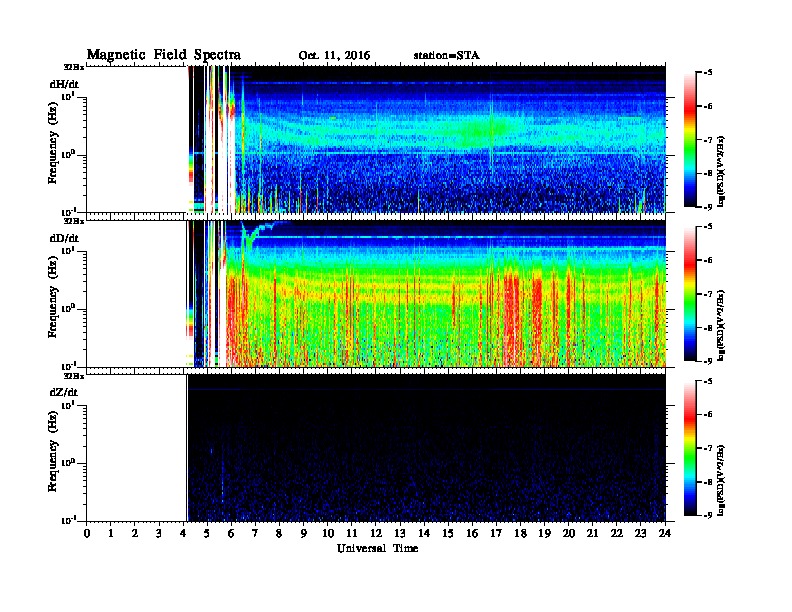Click the "Magnetic Field Spectra" title

[164, 55]
